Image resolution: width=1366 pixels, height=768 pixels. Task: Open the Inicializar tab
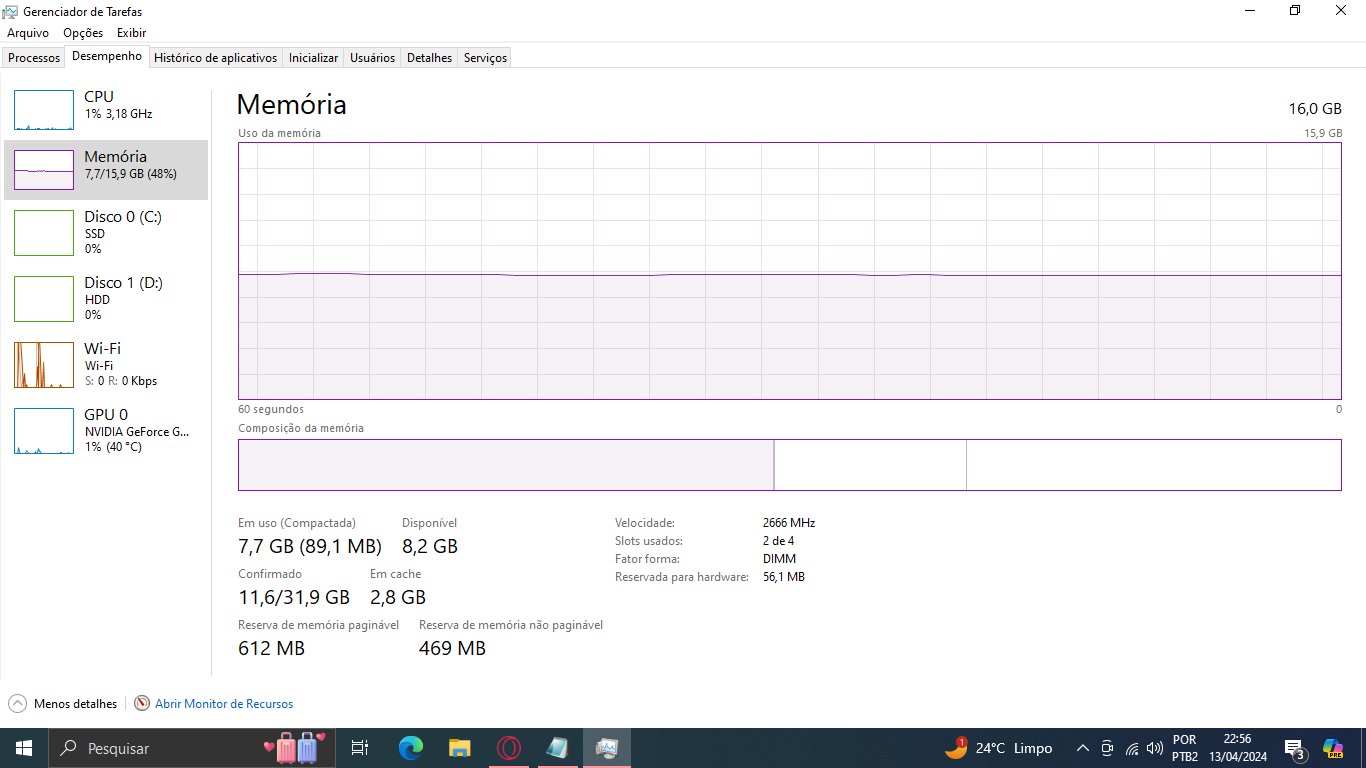313,58
